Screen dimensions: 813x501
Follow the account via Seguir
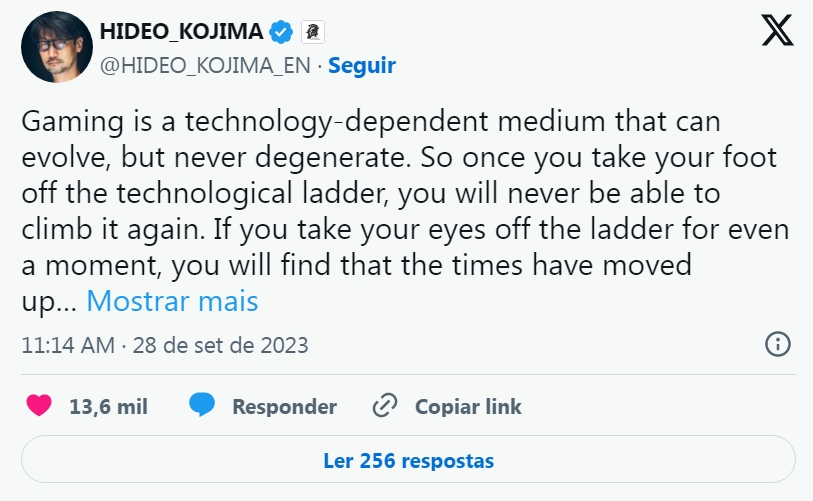tap(362, 66)
